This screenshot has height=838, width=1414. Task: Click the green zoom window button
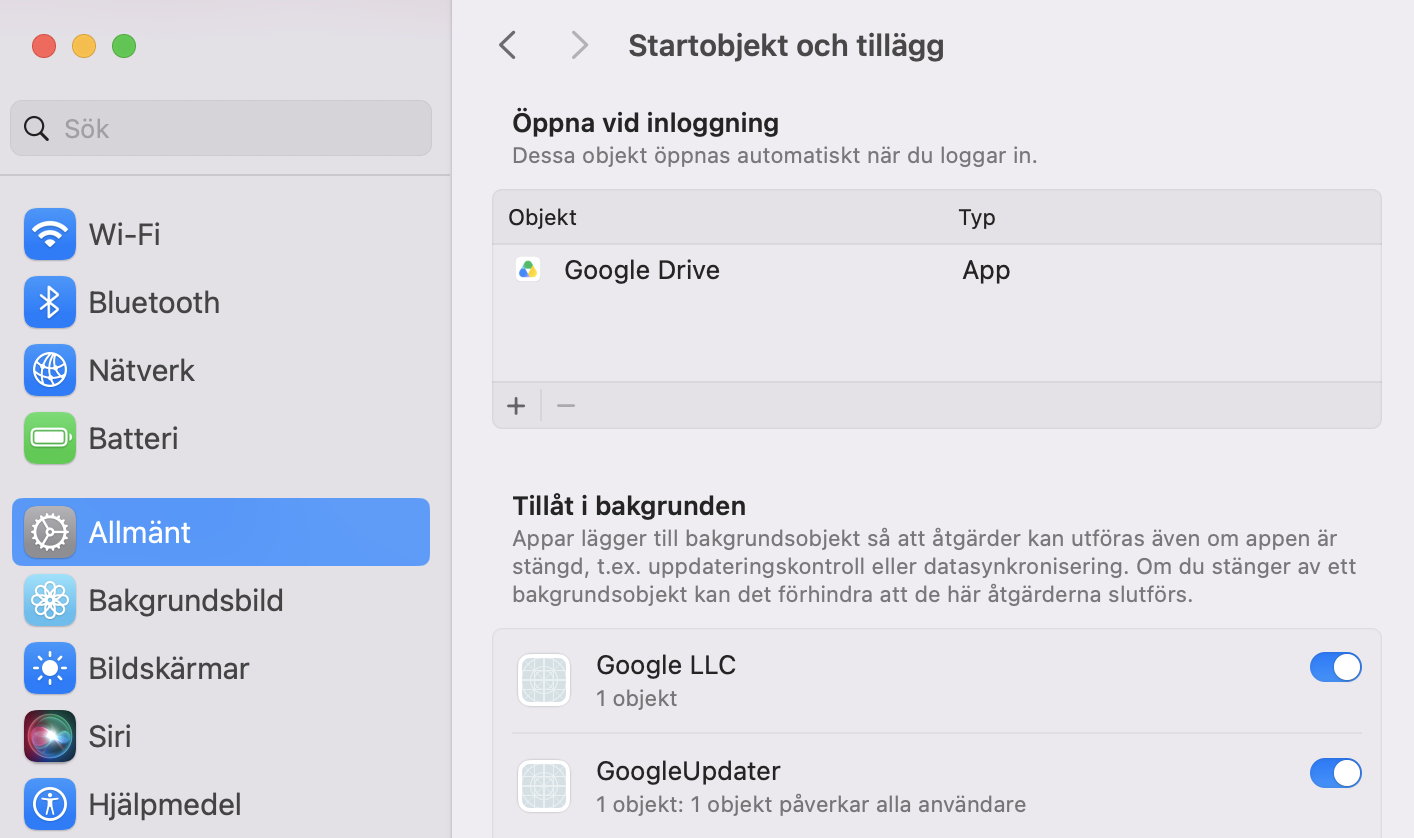coord(124,46)
